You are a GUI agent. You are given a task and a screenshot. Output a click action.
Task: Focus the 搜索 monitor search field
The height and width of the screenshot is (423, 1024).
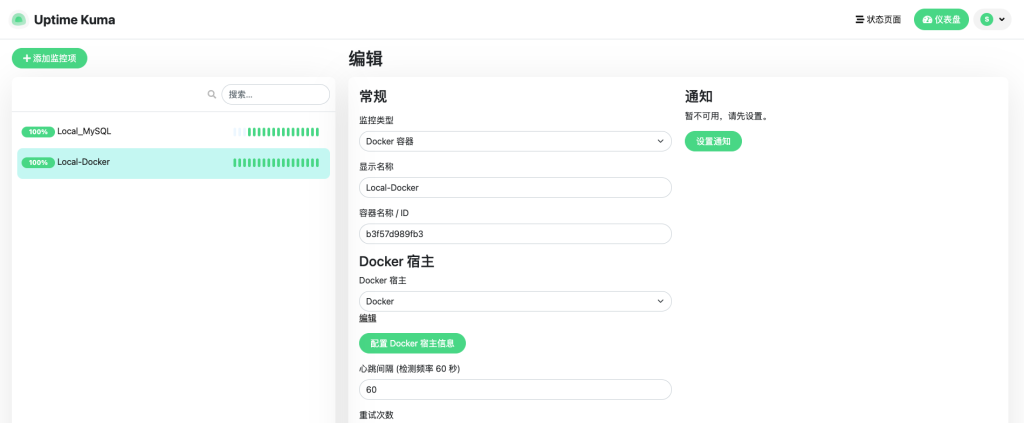tap(276, 94)
